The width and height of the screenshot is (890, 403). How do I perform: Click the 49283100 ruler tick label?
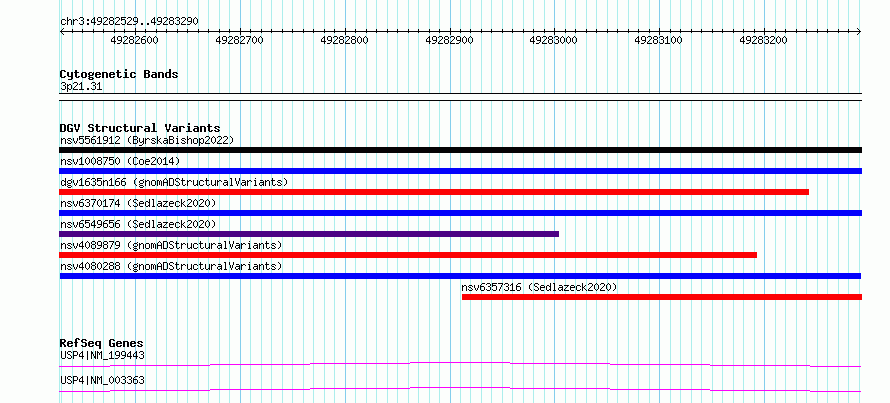(658, 40)
